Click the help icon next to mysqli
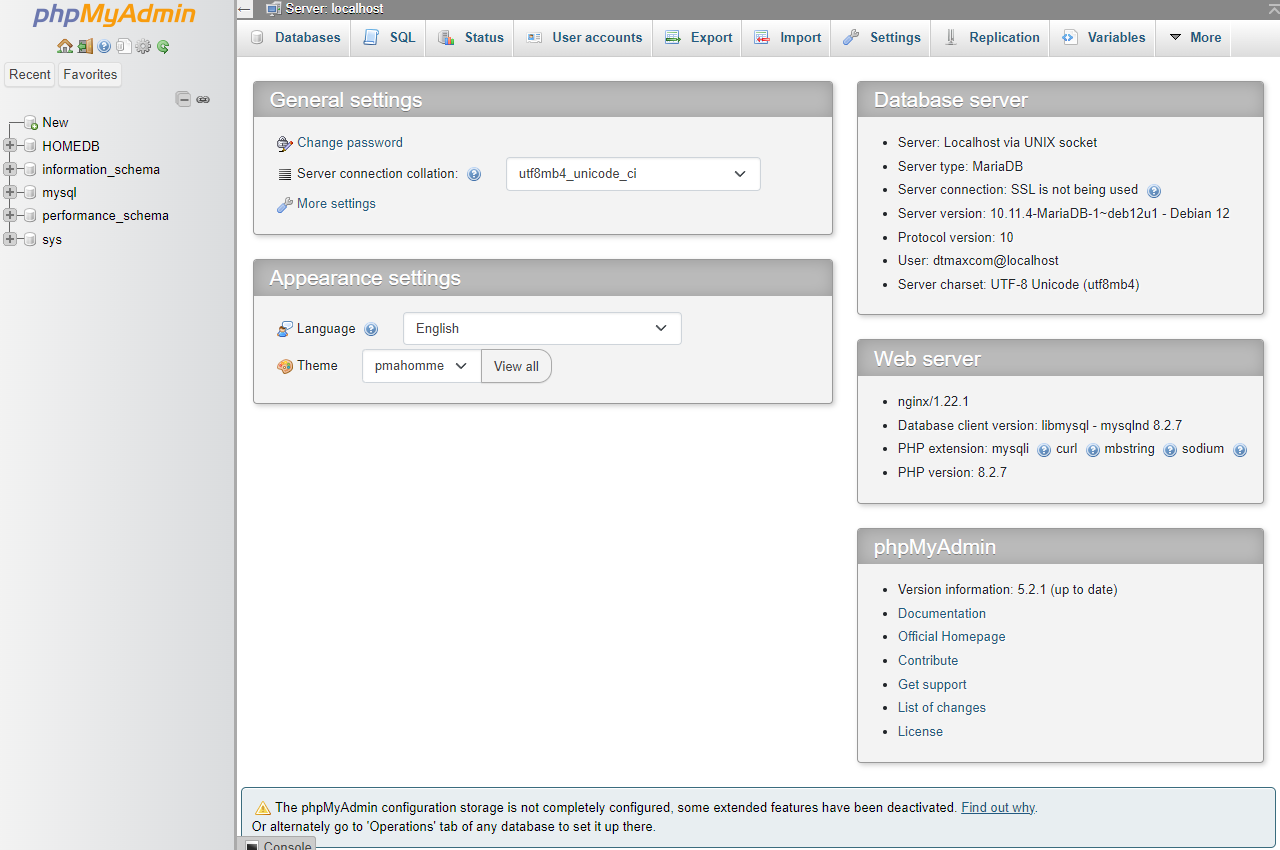Viewport: 1280px width, 850px height. point(1044,450)
